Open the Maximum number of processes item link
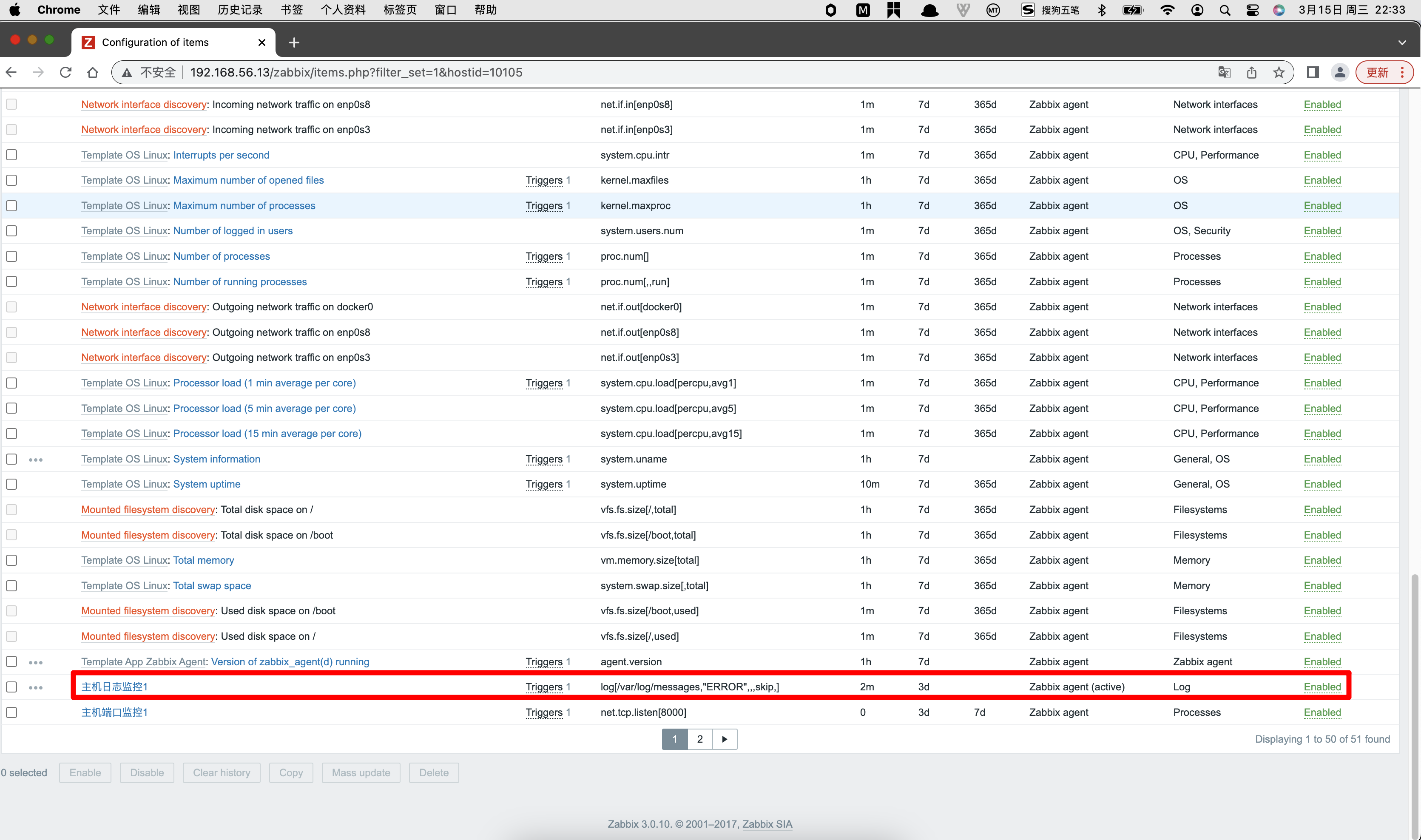Image resolution: width=1421 pixels, height=840 pixels. click(244, 206)
